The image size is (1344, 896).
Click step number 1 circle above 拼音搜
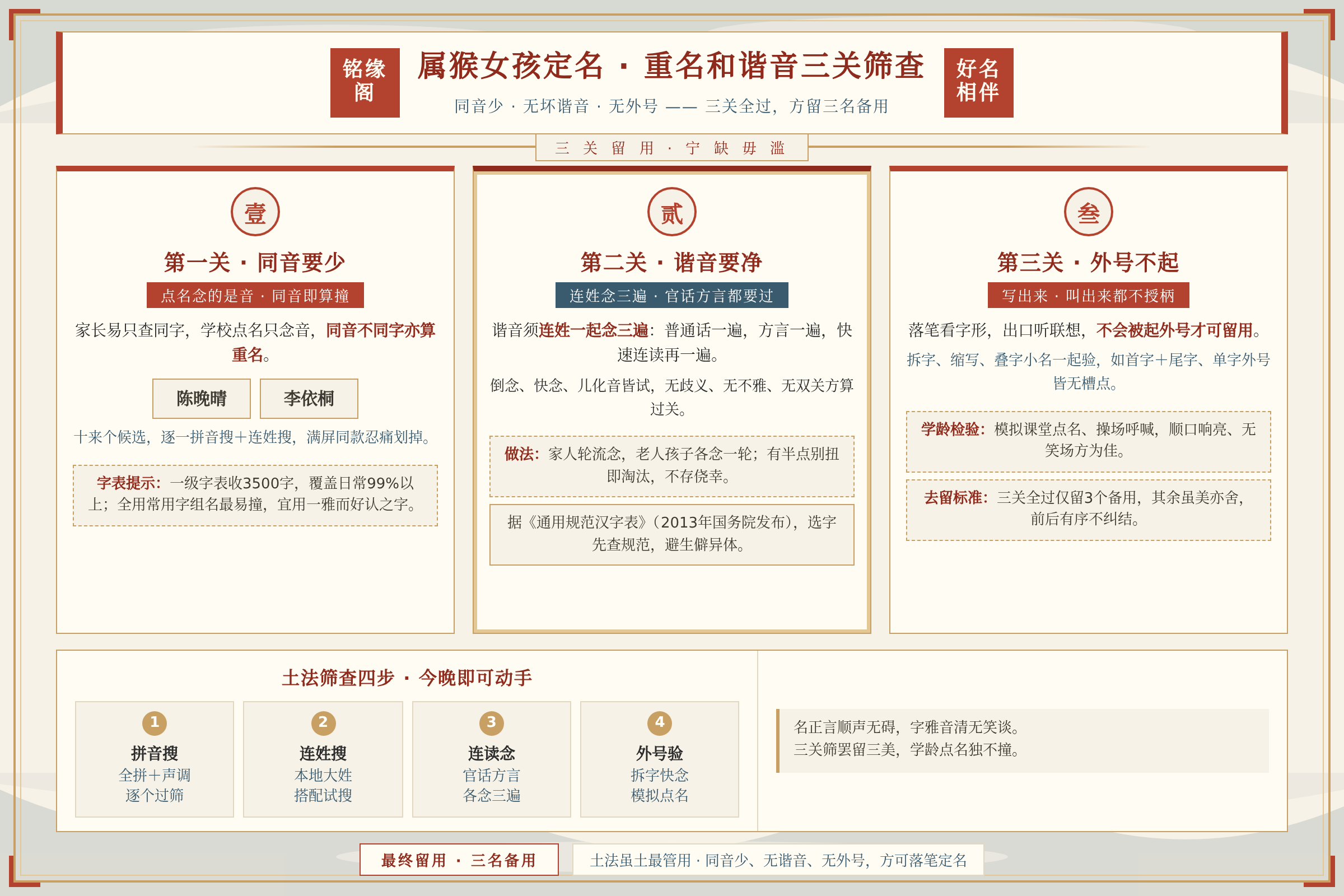coord(155,723)
